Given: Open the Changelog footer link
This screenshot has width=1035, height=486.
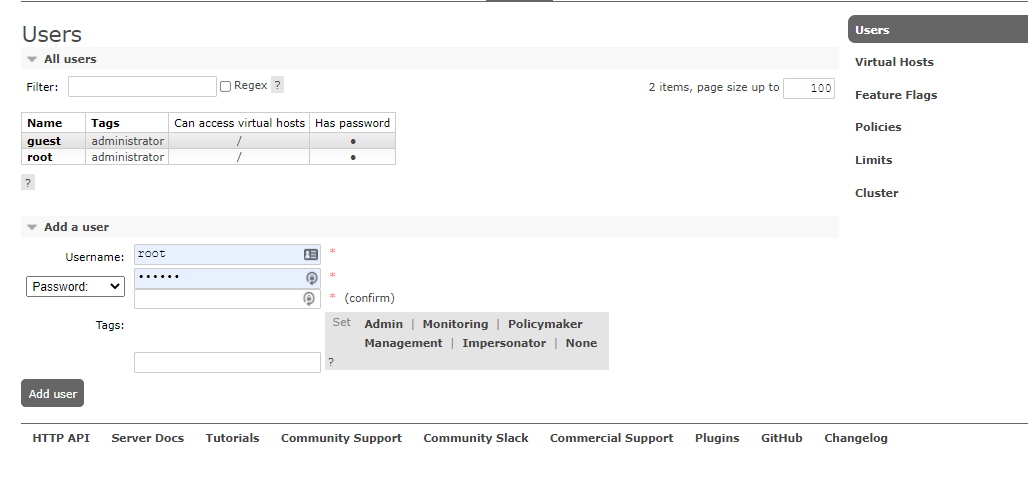Looking at the screenshot, I should 855,438.
